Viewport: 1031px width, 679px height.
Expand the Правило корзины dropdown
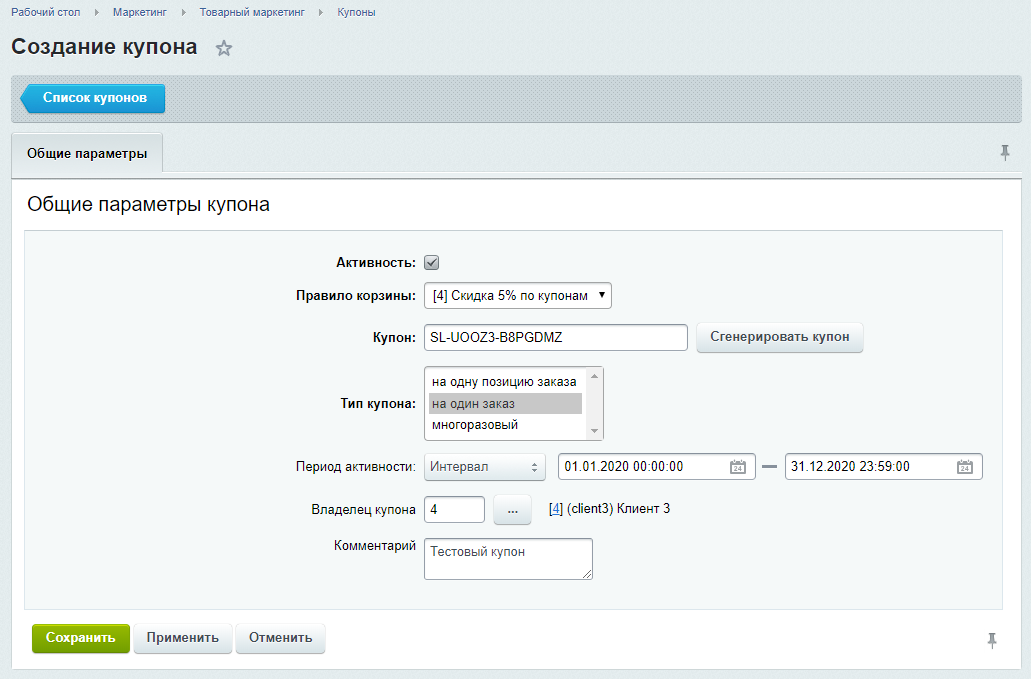click(x=517, y=295)
